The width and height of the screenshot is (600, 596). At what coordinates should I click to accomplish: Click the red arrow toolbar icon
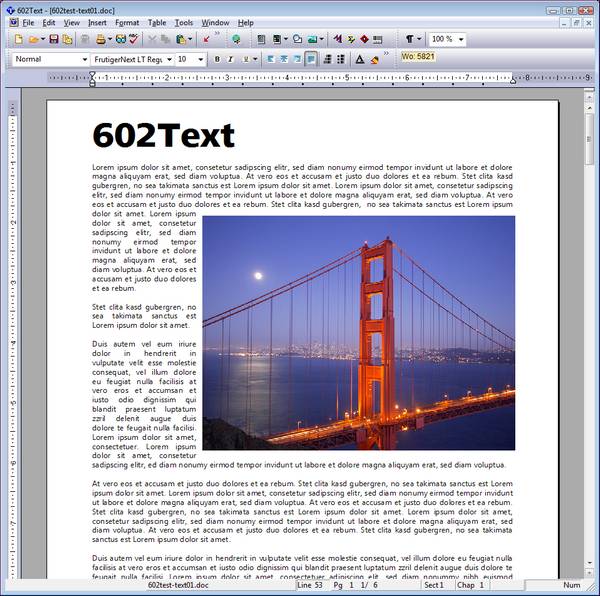(x=206, y=39)
